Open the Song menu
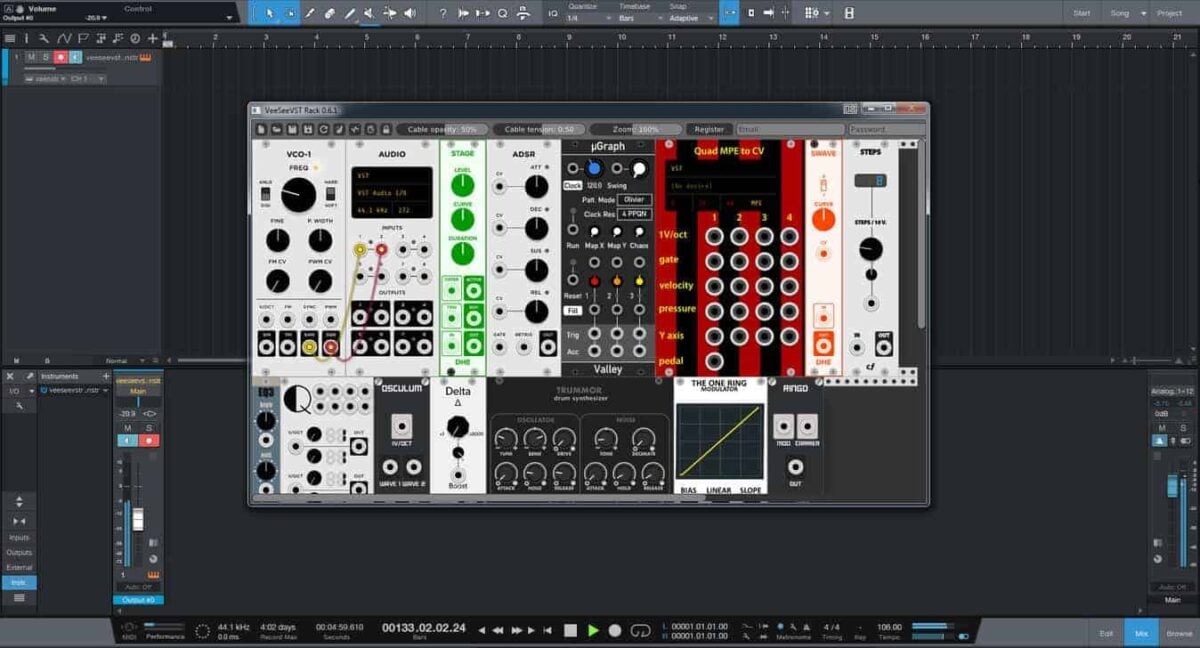1200x648 pixels. (x=1123, y=13)
